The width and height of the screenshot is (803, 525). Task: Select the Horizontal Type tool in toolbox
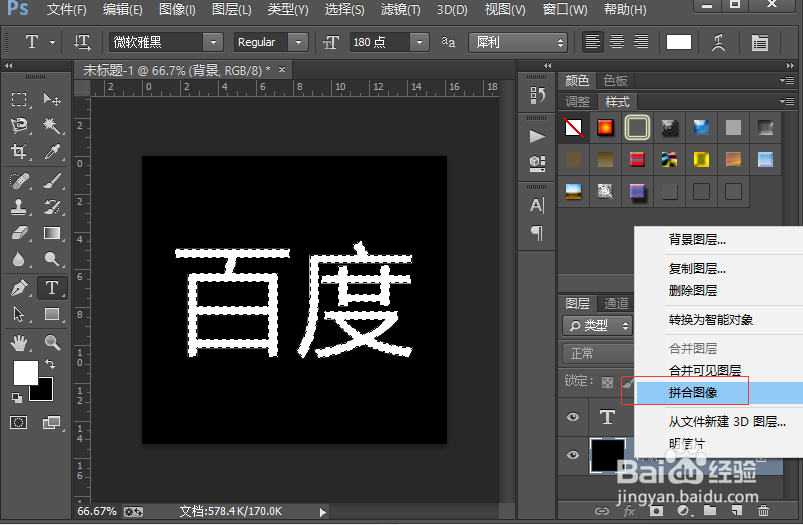click(x=52, y=288)
